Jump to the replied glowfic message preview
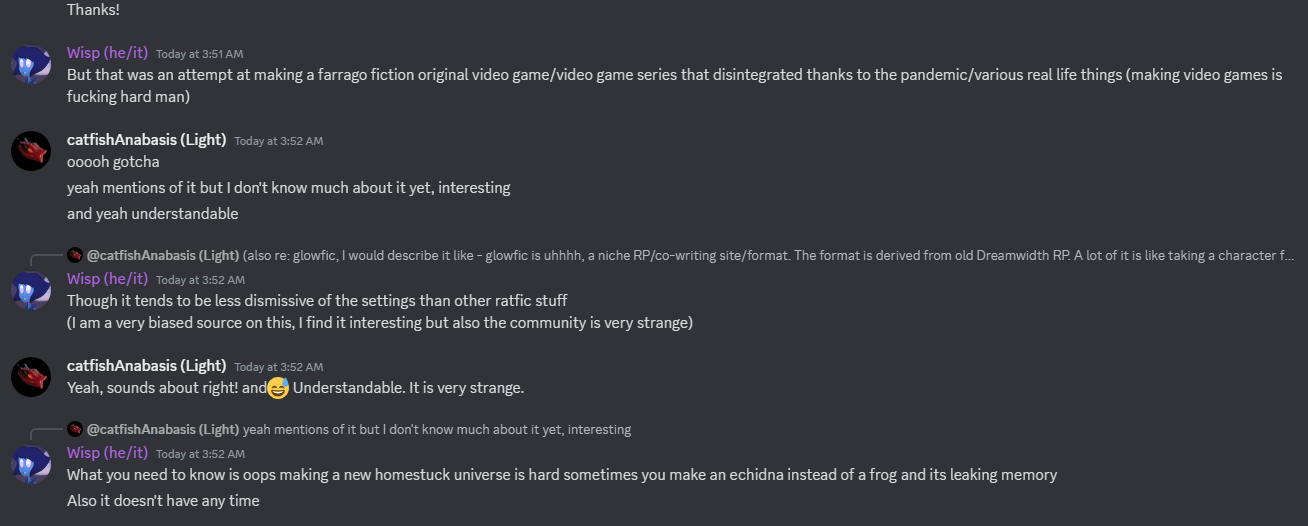Image resolution: width=1308 pixels, height=526 pixels. pyautogui.click(x=770, y=256)
